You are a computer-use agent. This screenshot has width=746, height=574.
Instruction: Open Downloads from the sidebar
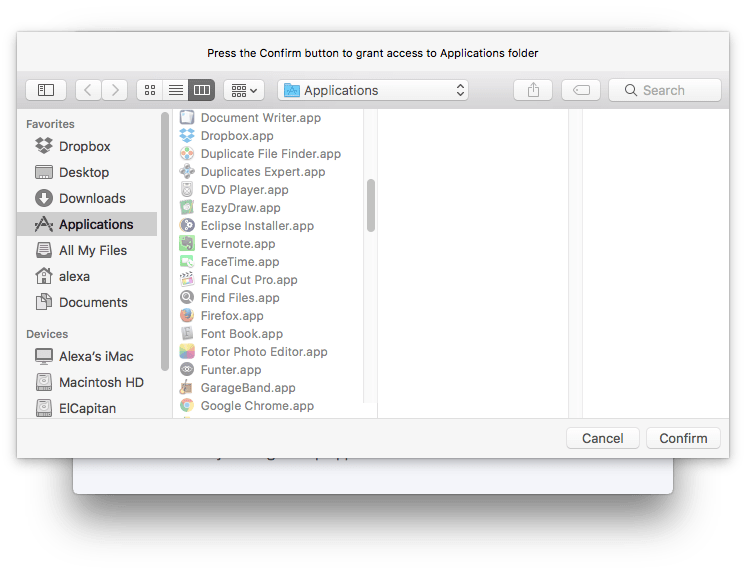click(x=87, y=198)
